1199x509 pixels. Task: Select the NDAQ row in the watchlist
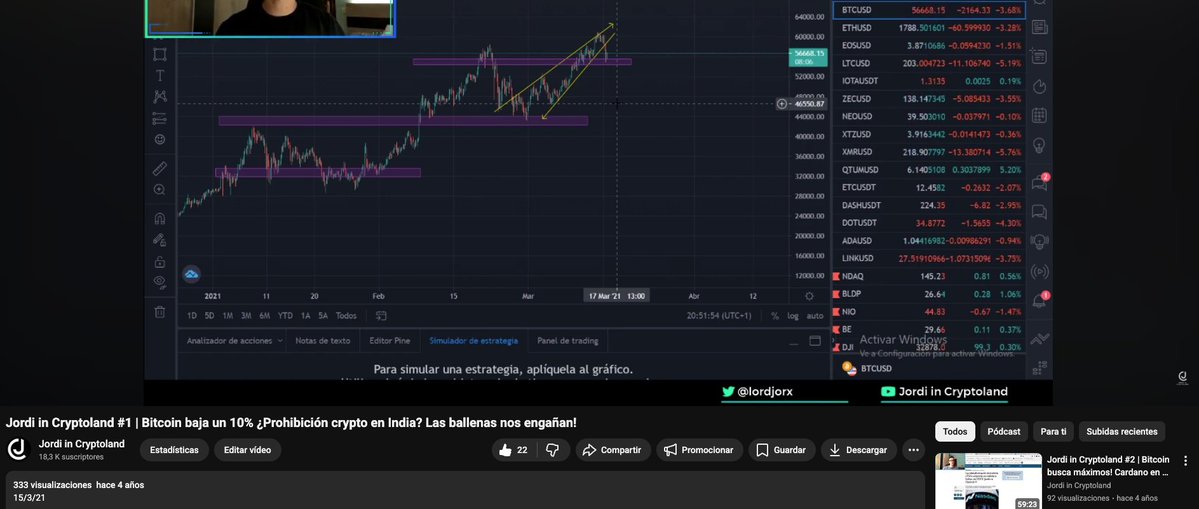coord(928,276)
